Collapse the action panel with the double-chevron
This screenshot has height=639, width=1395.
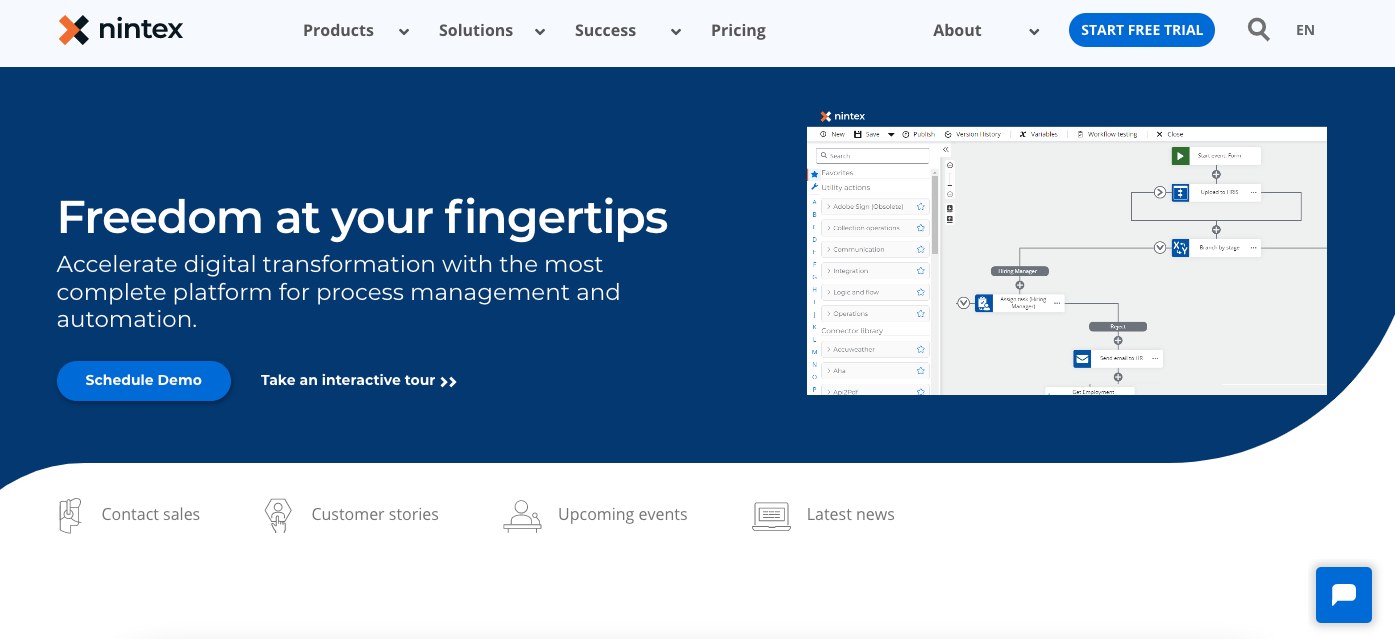946,150
